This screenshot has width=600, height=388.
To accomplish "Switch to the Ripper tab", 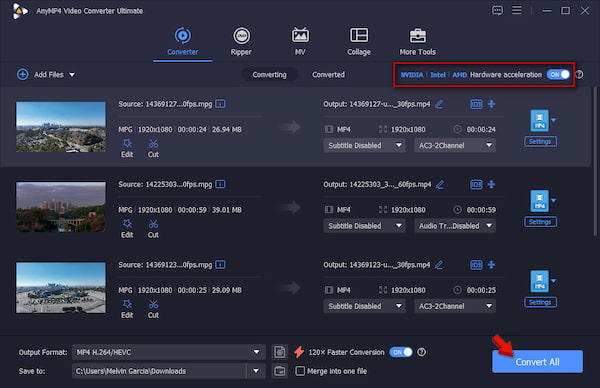I will pyautogui.click(x=241, y=42).
